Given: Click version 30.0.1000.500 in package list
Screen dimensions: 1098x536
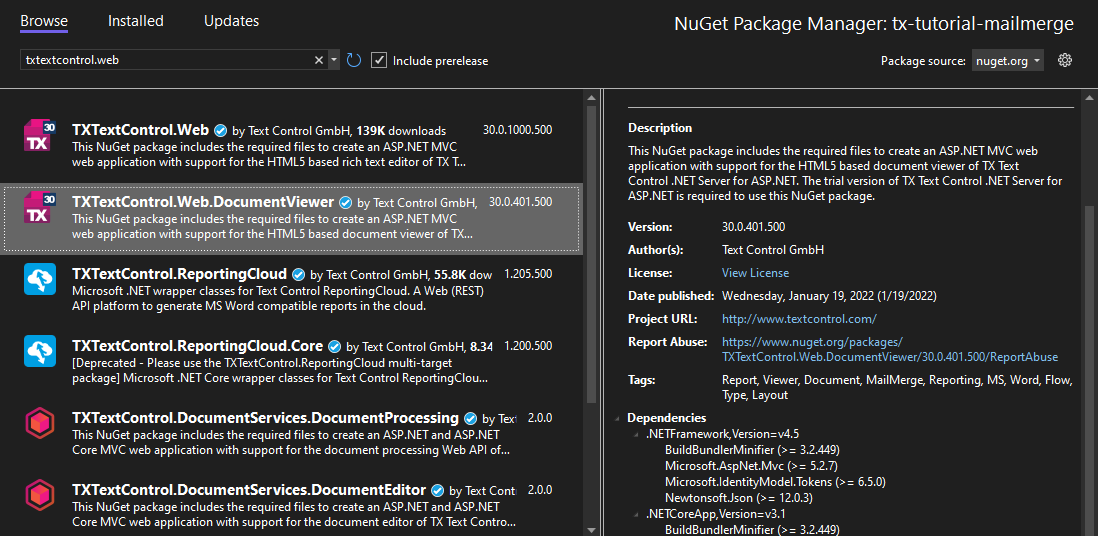Looking at the screenshot, I should click(517, 130).
